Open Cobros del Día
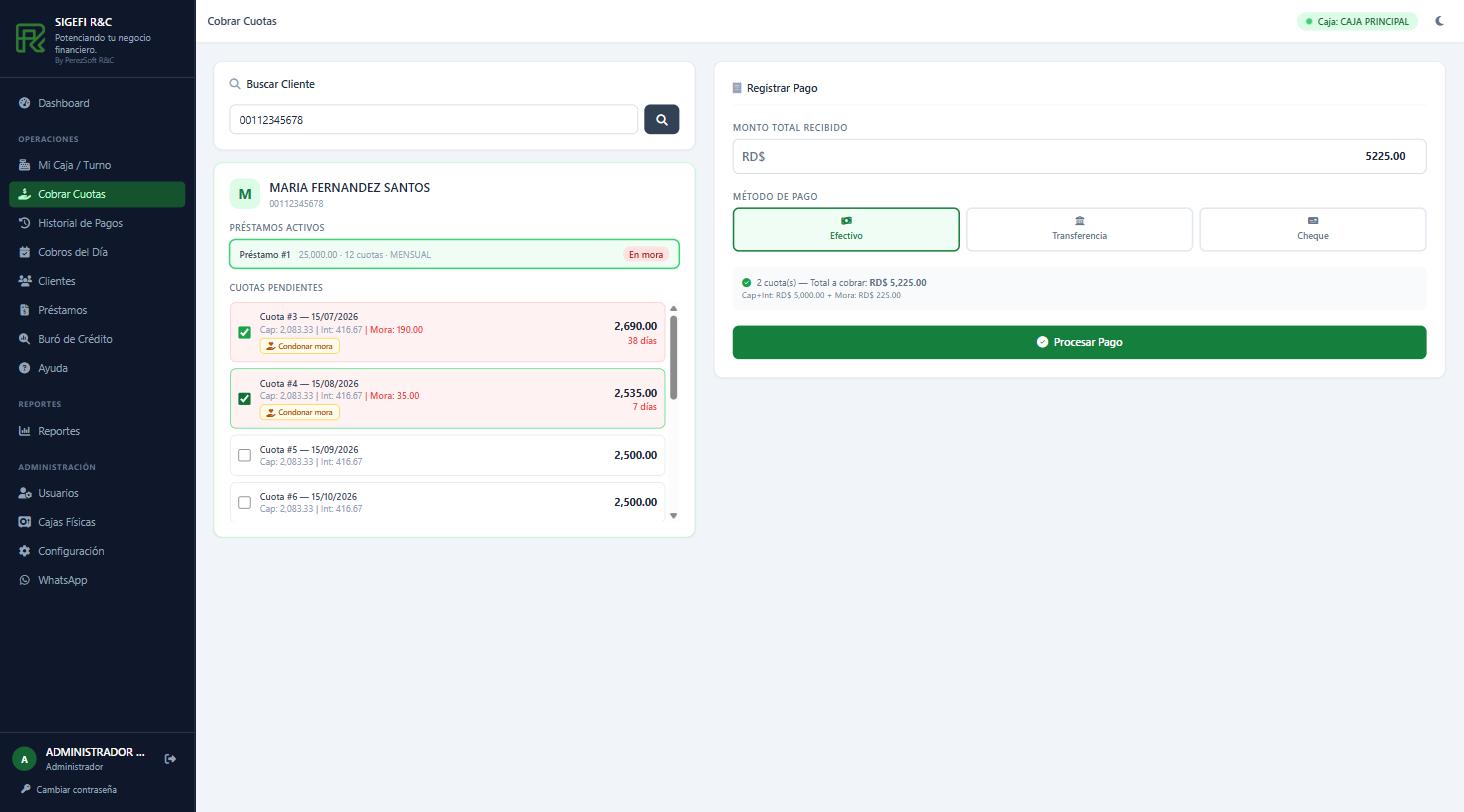This screenshot has height=812, width=1464. [97, 252]
